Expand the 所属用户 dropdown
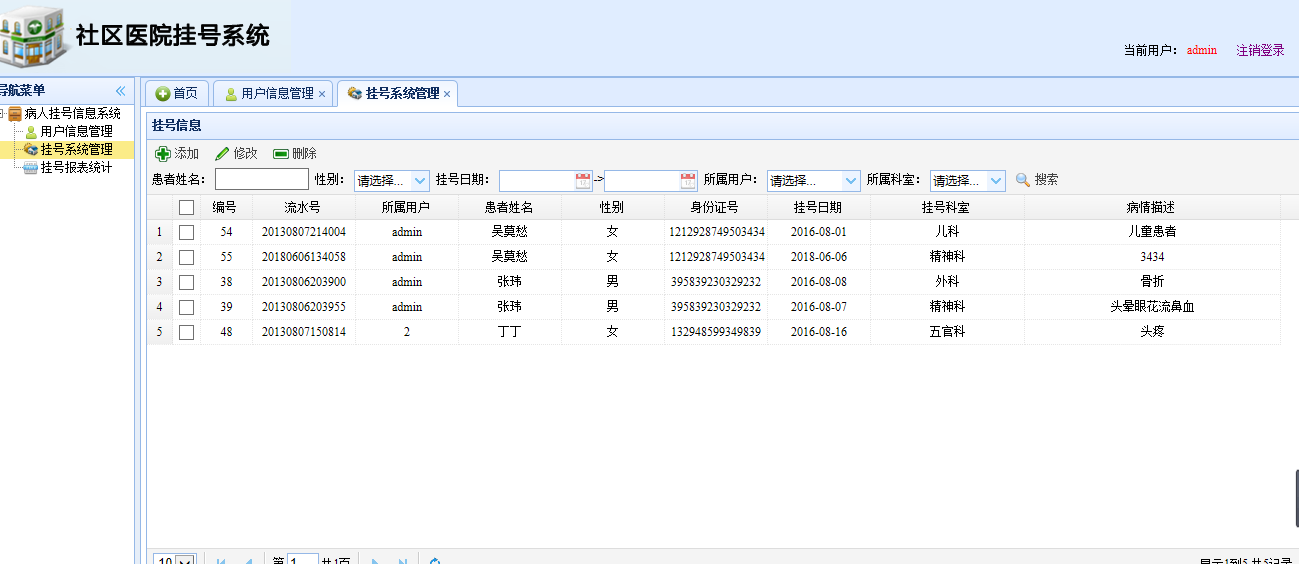Viewport: 1299px width, 564px height. [x=850, y=181]
